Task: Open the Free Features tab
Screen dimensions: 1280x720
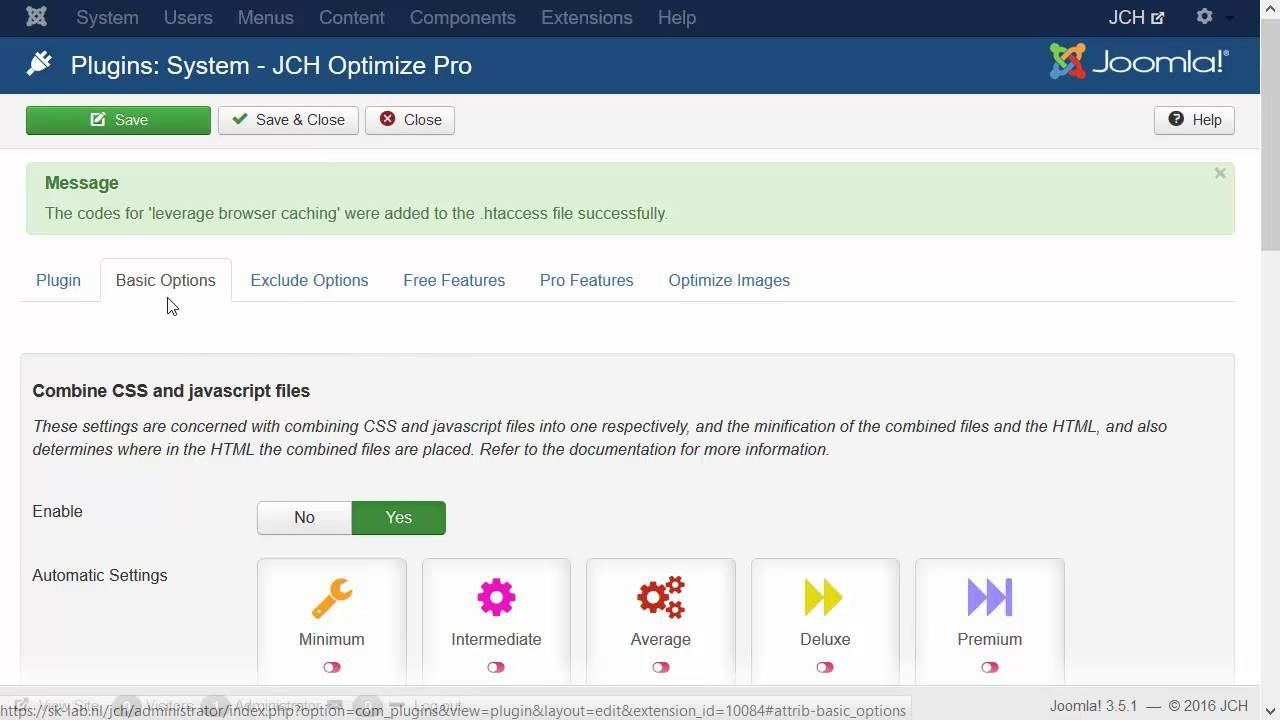Action: [454, 280]
